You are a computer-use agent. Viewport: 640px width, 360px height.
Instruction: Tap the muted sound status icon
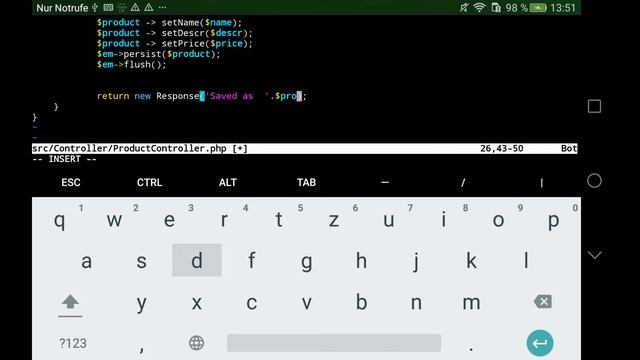click(464, 8)
